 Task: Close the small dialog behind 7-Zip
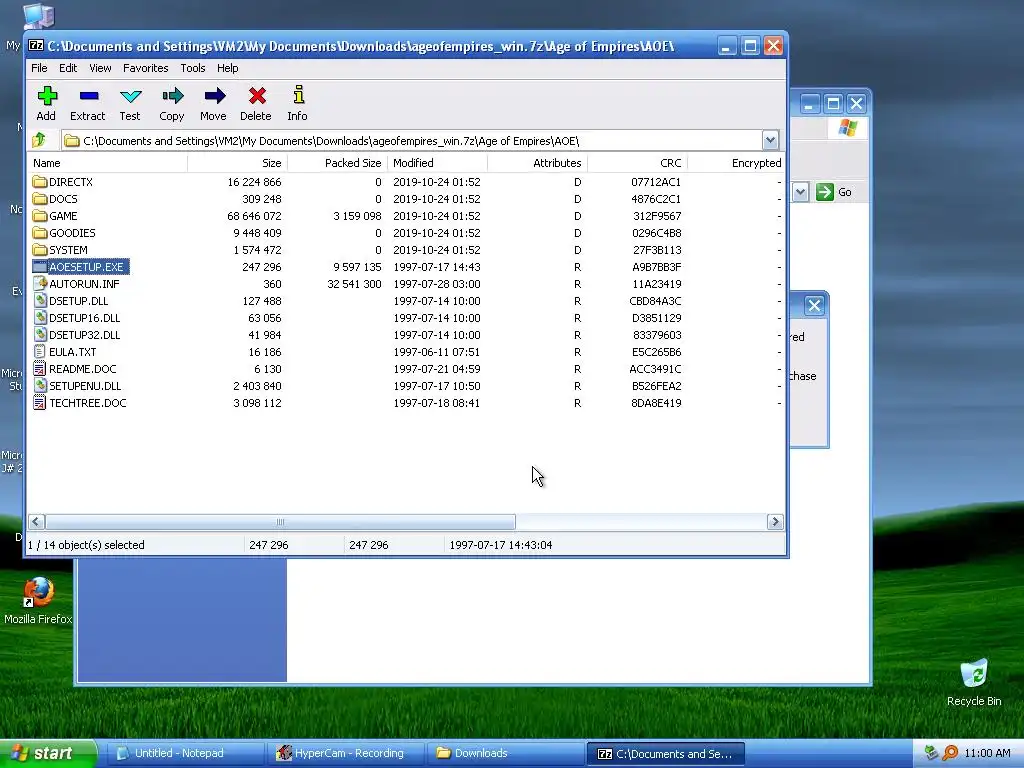(814, 306)
